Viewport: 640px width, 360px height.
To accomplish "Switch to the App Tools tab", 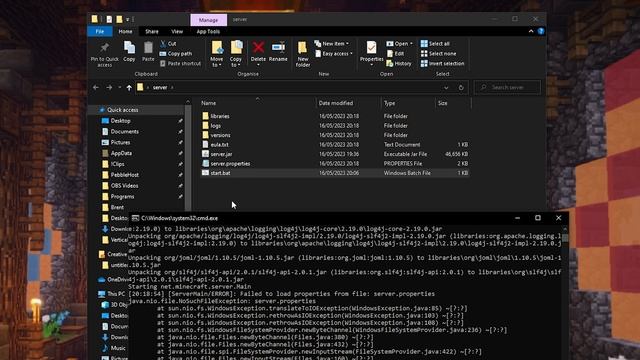I will tap(208, 31).
